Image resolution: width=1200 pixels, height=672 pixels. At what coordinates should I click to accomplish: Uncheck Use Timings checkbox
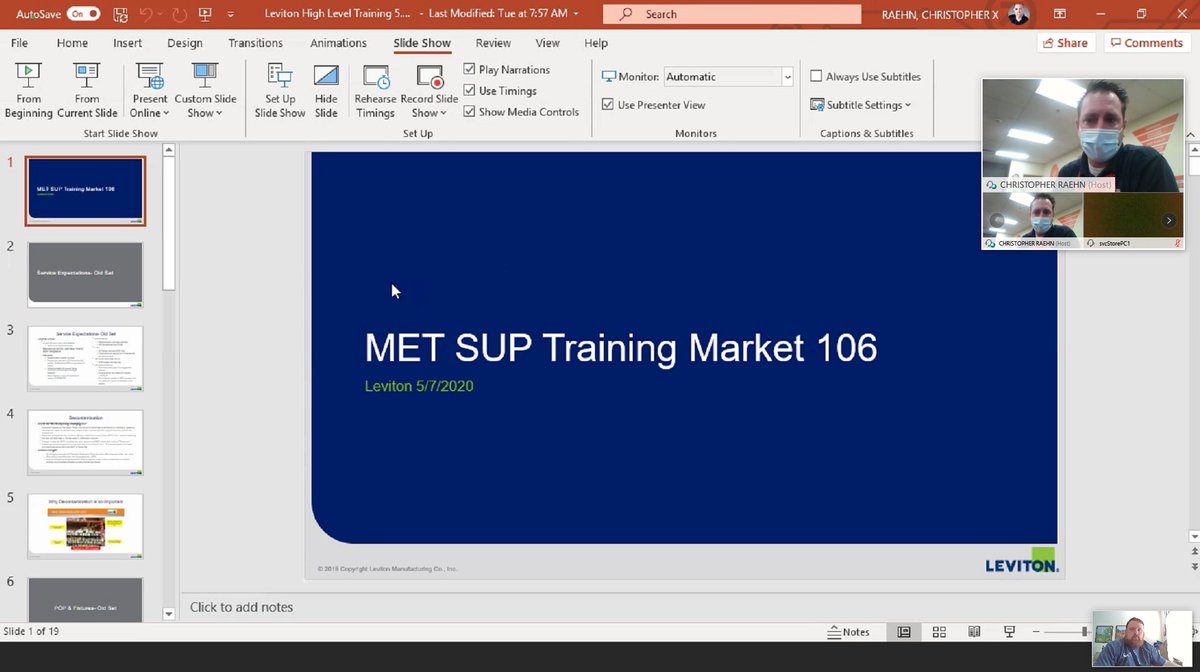(x=470, y=91)
